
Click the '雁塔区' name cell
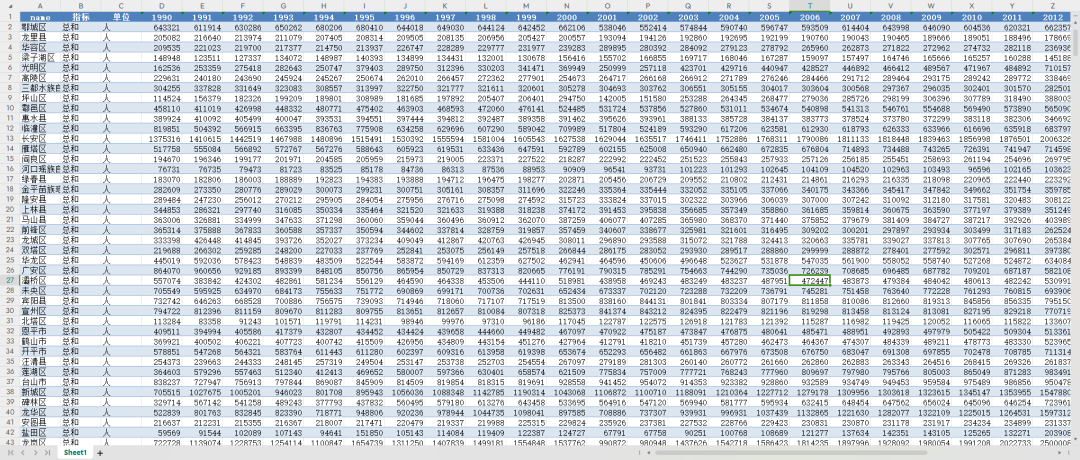pos(40,148)
